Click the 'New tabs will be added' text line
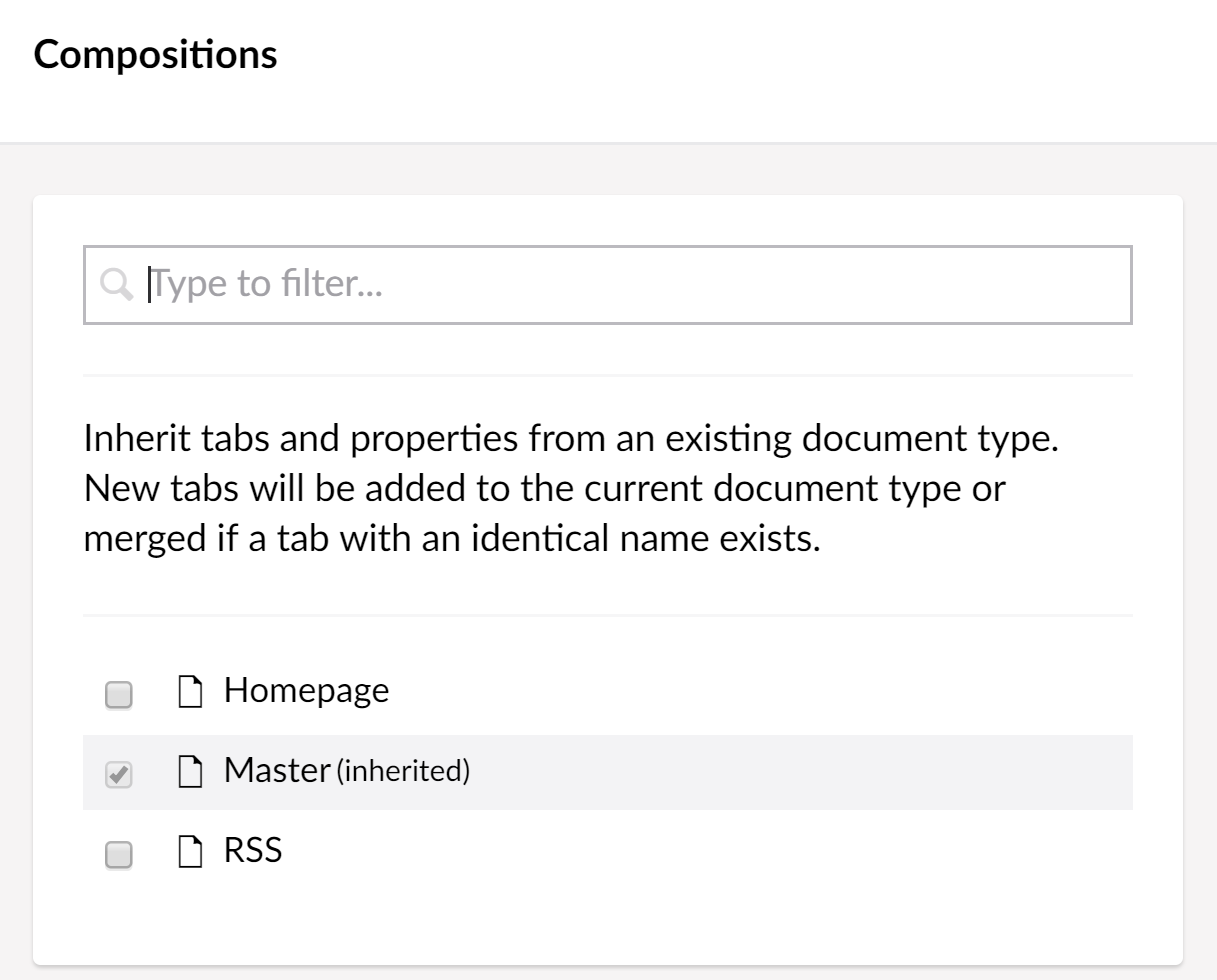Viewport: 1217px width, 980px height. [544, 488]
